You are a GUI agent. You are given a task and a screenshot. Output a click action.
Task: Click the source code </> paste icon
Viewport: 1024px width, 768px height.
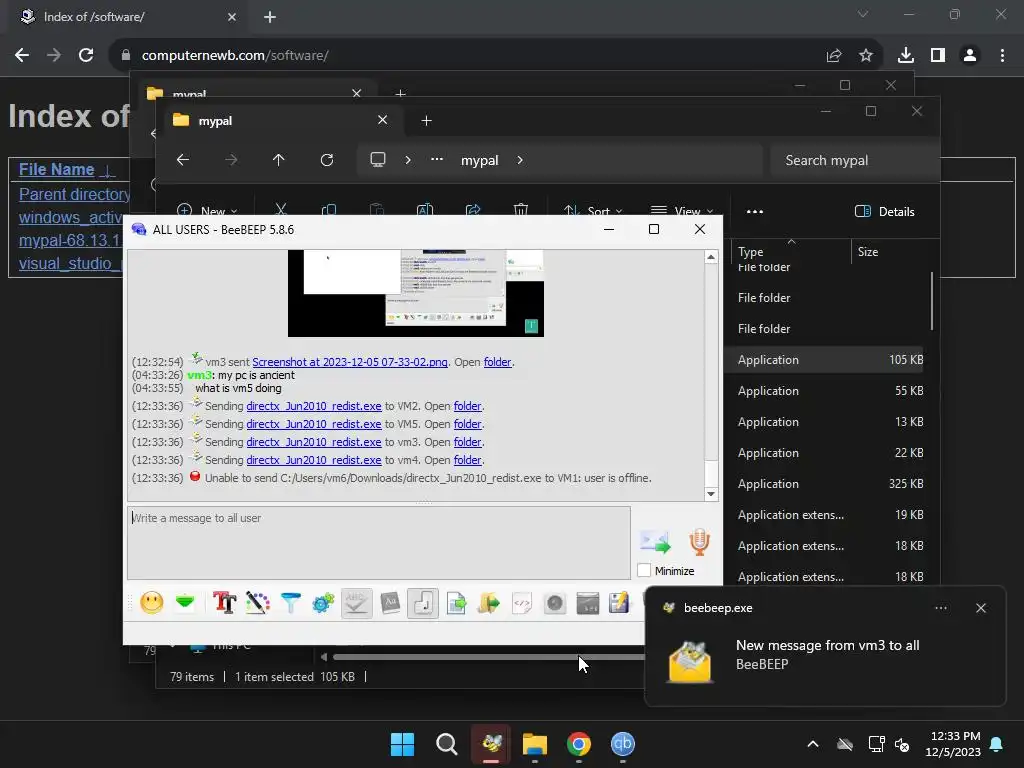(522, 602)
